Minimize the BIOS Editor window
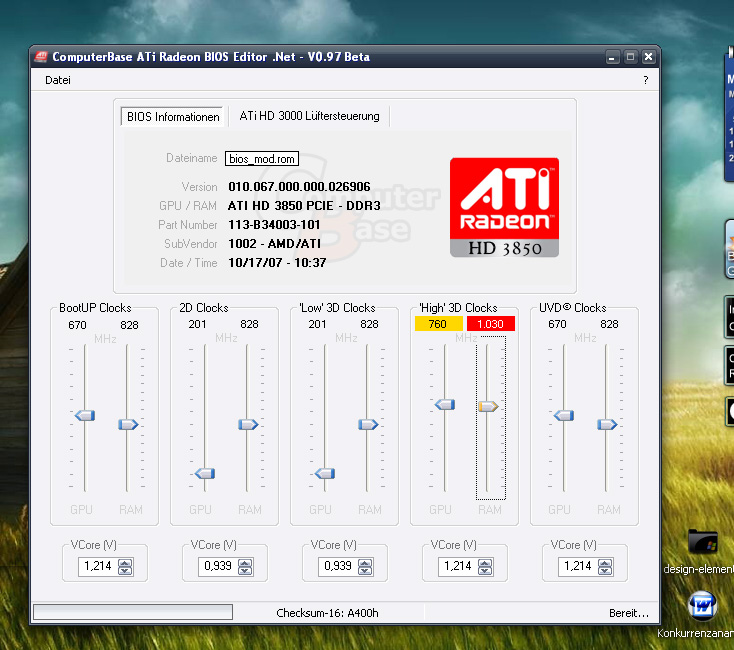Screen dimensions: 734x650 tap(612, 57)
